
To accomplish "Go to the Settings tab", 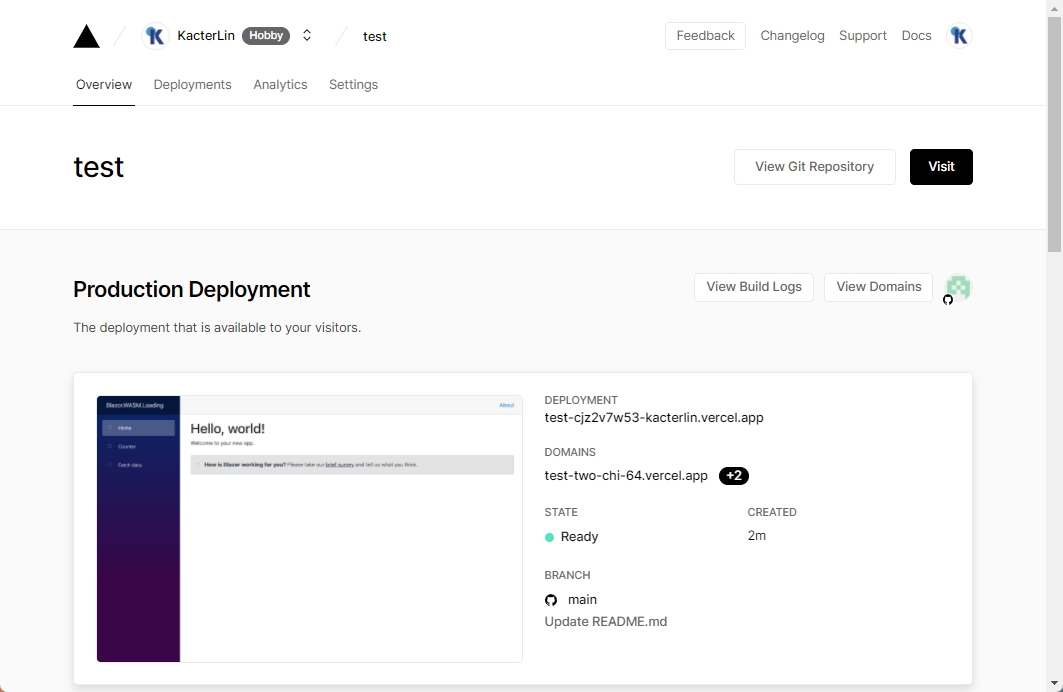I will click(x=353, y=85).
